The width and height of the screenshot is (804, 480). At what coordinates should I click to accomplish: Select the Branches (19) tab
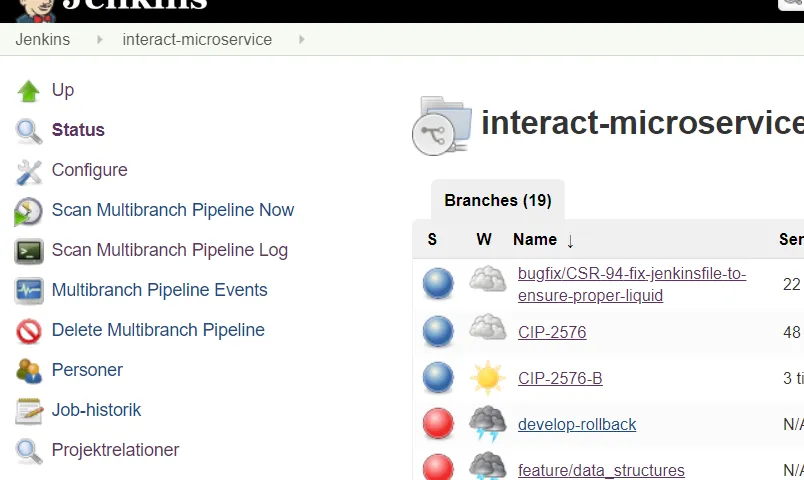click(x=498, y=200)
